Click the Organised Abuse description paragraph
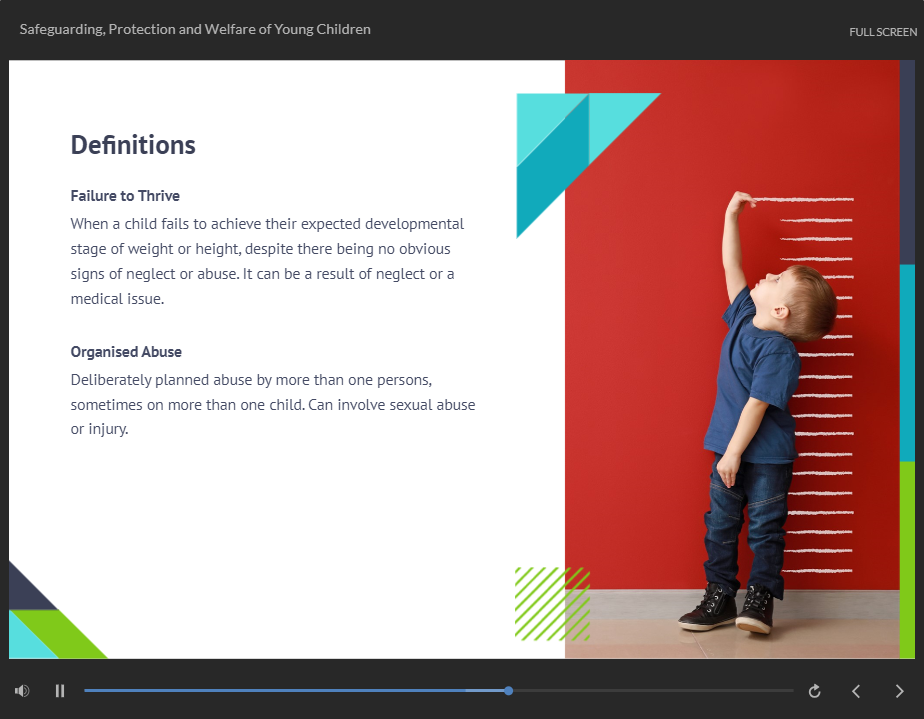This screenshot has height=719, width=924. 272,405
